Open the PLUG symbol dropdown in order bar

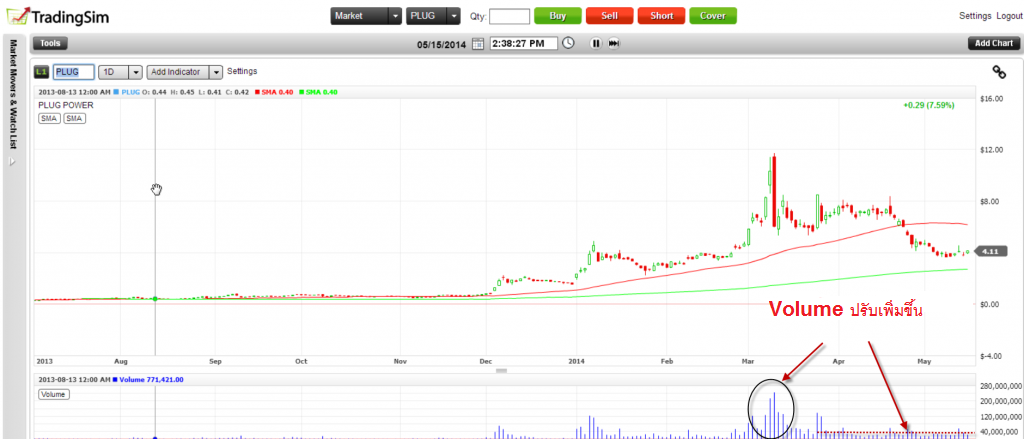point(454,16)
